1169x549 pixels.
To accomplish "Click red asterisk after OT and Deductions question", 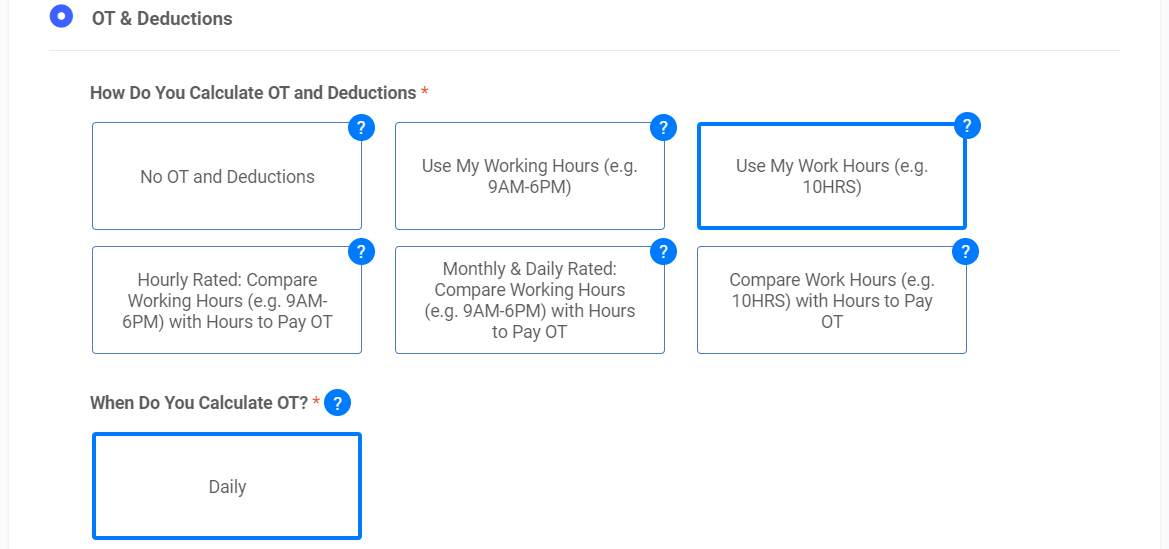I will click(x=425, y=92).
